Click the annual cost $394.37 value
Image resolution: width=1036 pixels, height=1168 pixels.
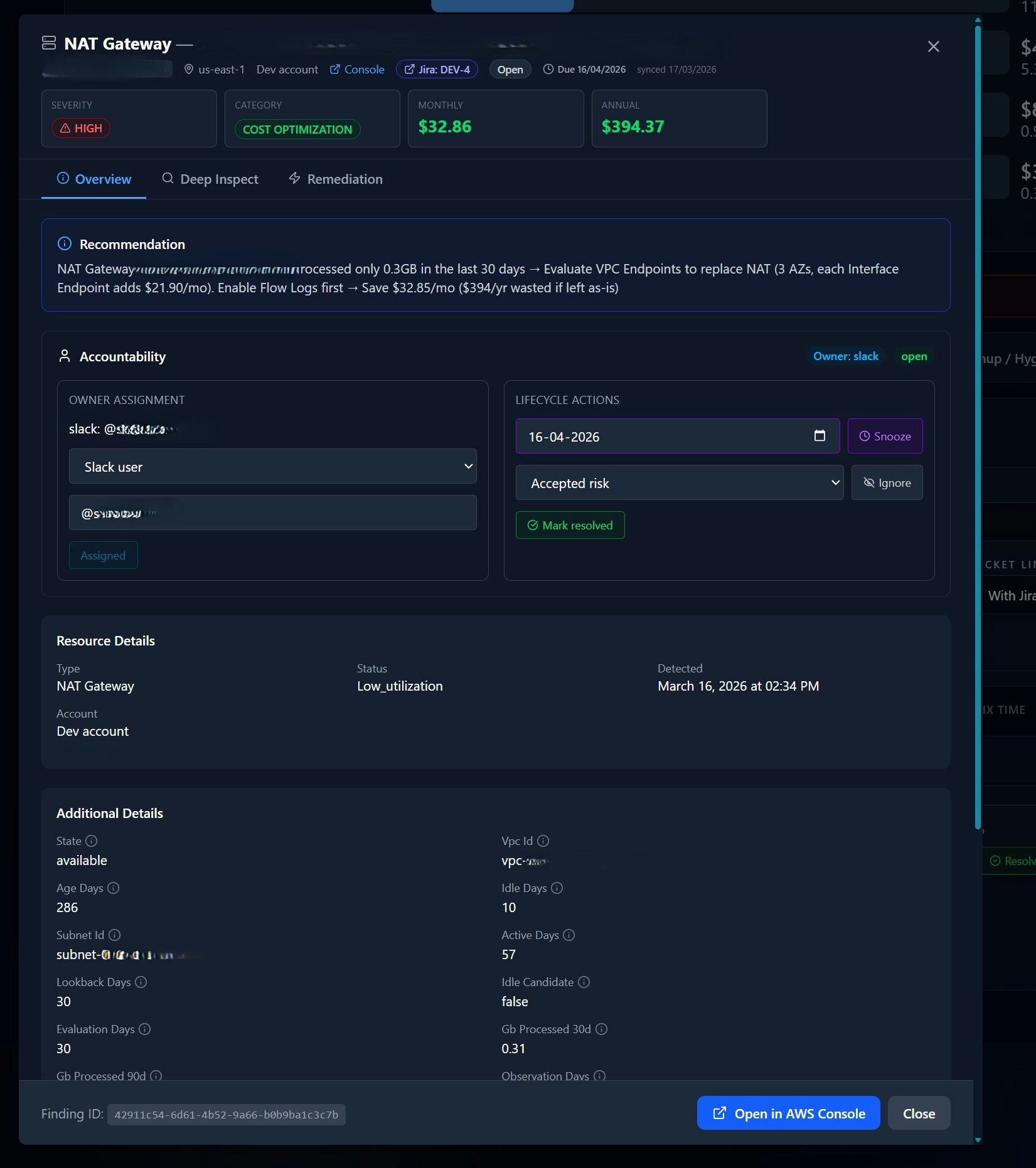point(633,127)
